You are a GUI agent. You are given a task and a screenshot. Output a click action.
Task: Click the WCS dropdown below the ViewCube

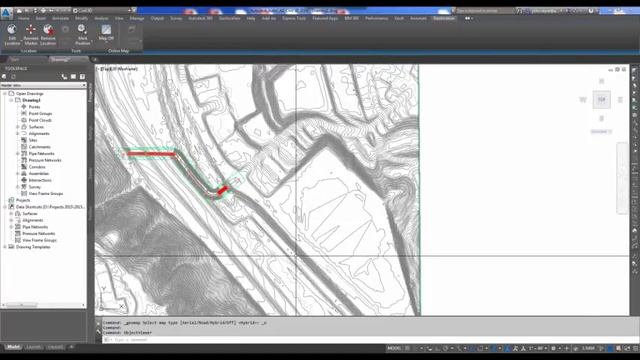click(601, 131)
